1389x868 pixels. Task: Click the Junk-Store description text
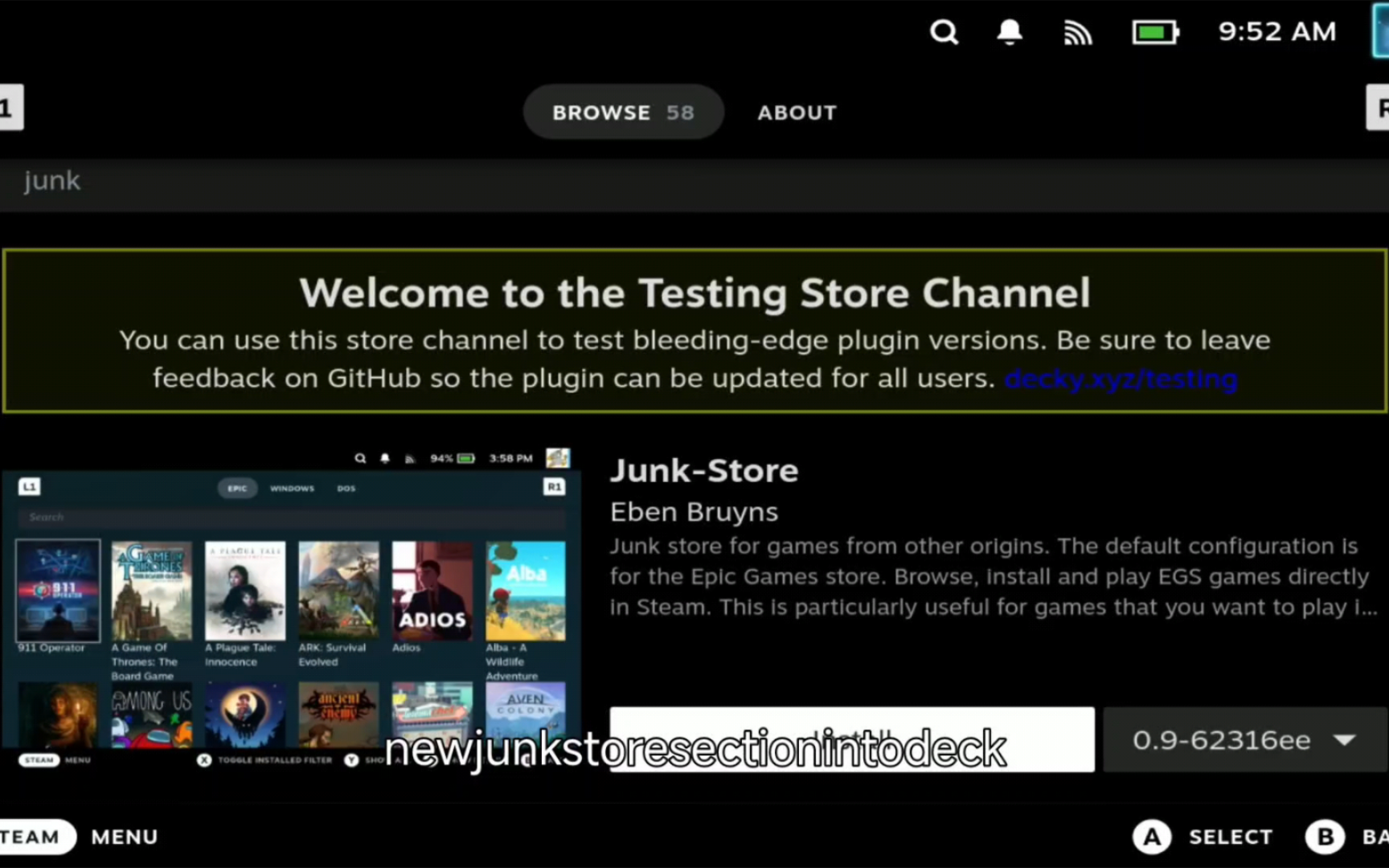(x=993, y=576)
